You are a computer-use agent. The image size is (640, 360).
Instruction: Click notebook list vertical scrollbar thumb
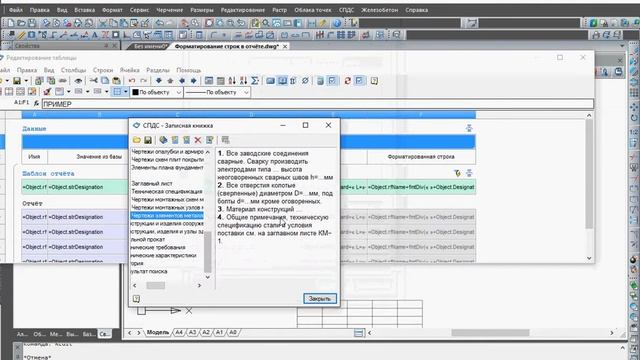[x=208, y=252]
